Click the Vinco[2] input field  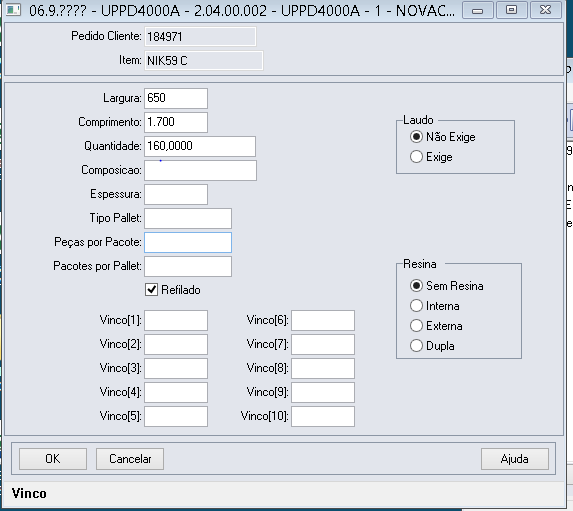(x=176, y=344)
